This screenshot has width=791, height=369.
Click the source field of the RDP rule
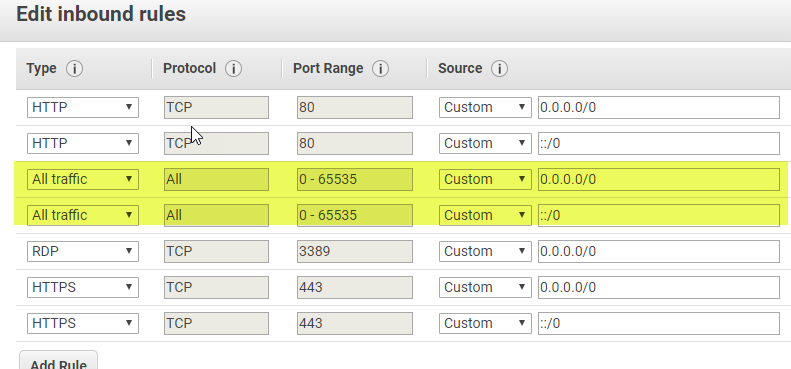coord(659,251)
